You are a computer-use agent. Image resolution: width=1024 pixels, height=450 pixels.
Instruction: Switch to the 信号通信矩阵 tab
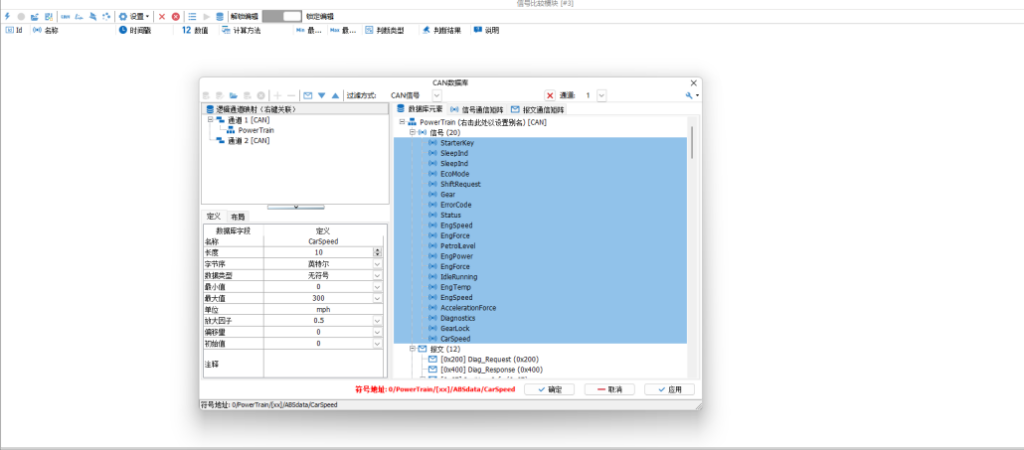[x=476, y=109]
